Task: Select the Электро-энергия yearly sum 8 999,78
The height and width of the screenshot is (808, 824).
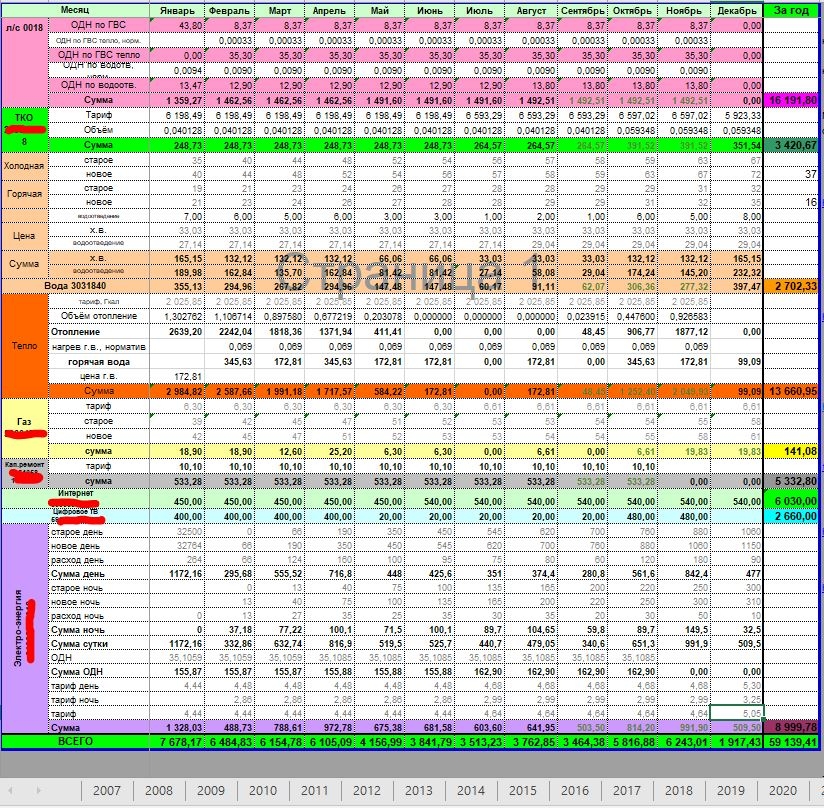Action: tap(791, 728)
